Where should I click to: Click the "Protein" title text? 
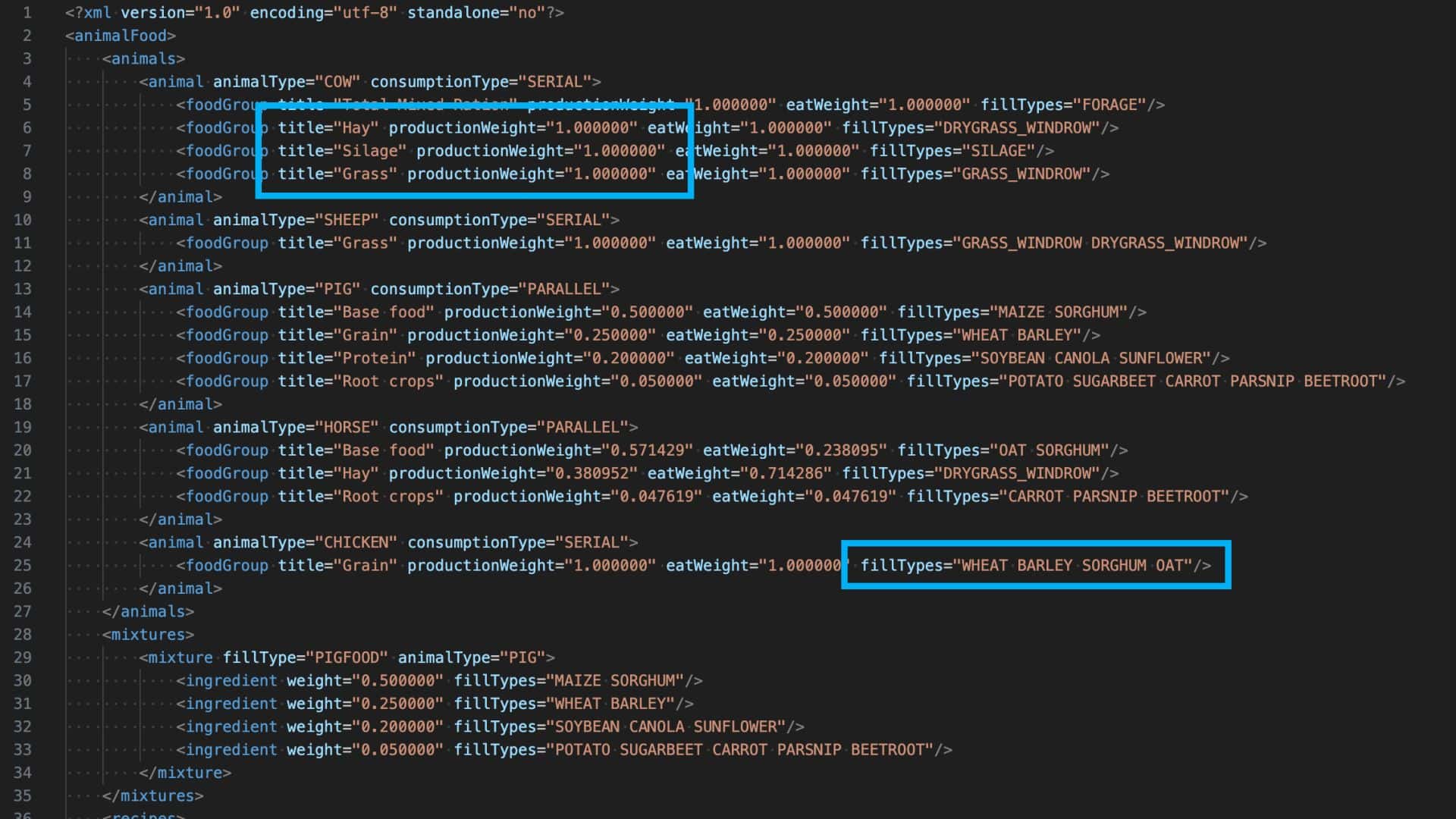pyautogui.click(x=374, y=359)
